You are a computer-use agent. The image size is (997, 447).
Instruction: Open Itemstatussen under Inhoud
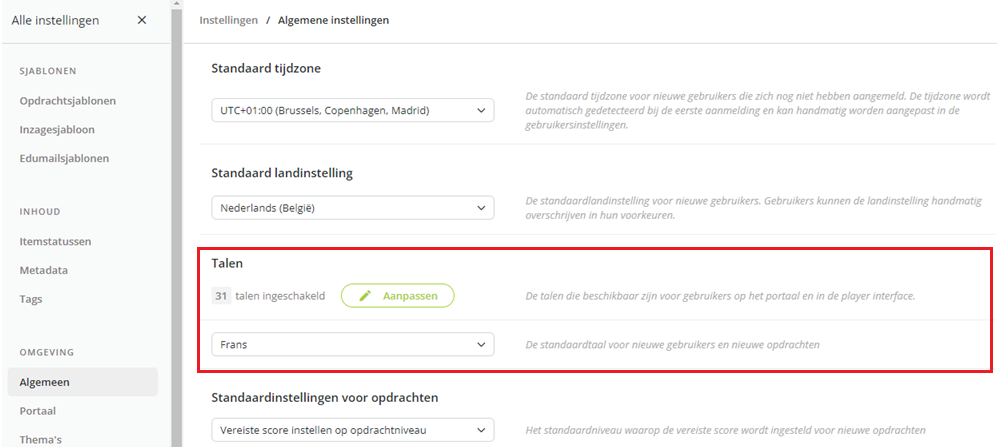55,242
